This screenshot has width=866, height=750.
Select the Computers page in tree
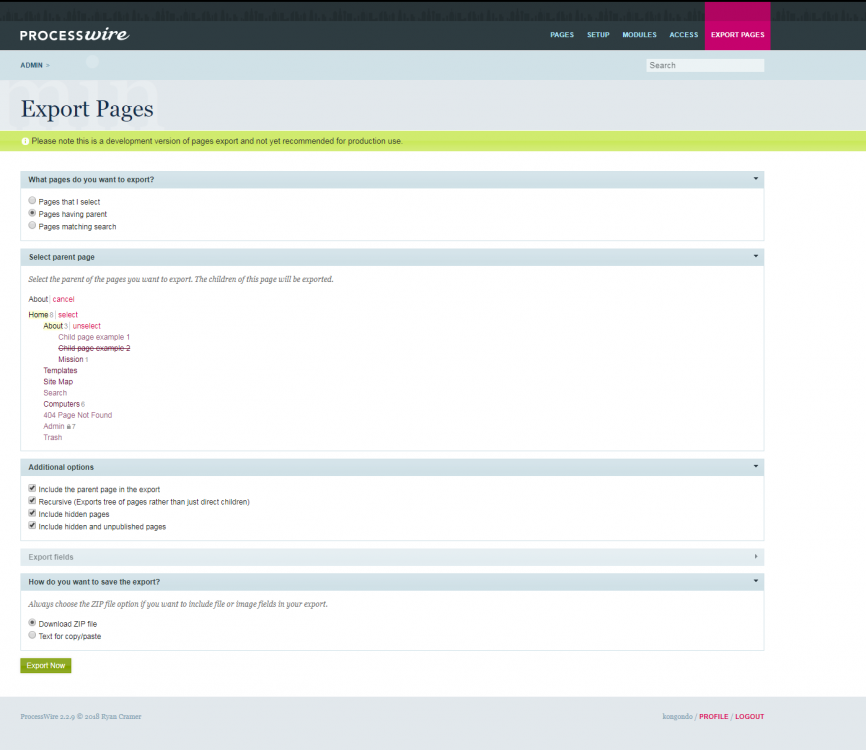pyautogui.click(x=61, y=404)
